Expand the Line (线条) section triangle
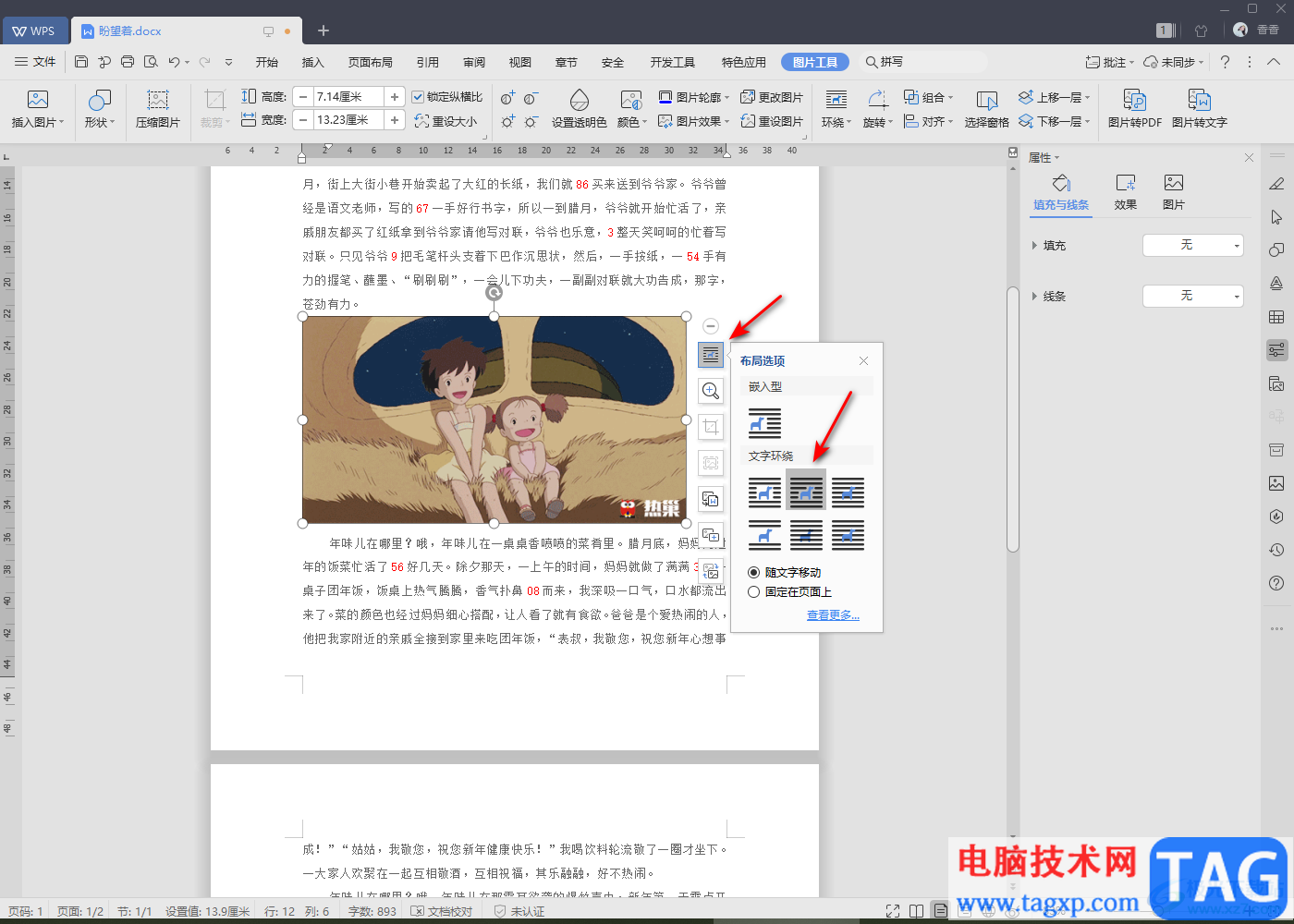 pyautogui.click(x=1034, y=297)
